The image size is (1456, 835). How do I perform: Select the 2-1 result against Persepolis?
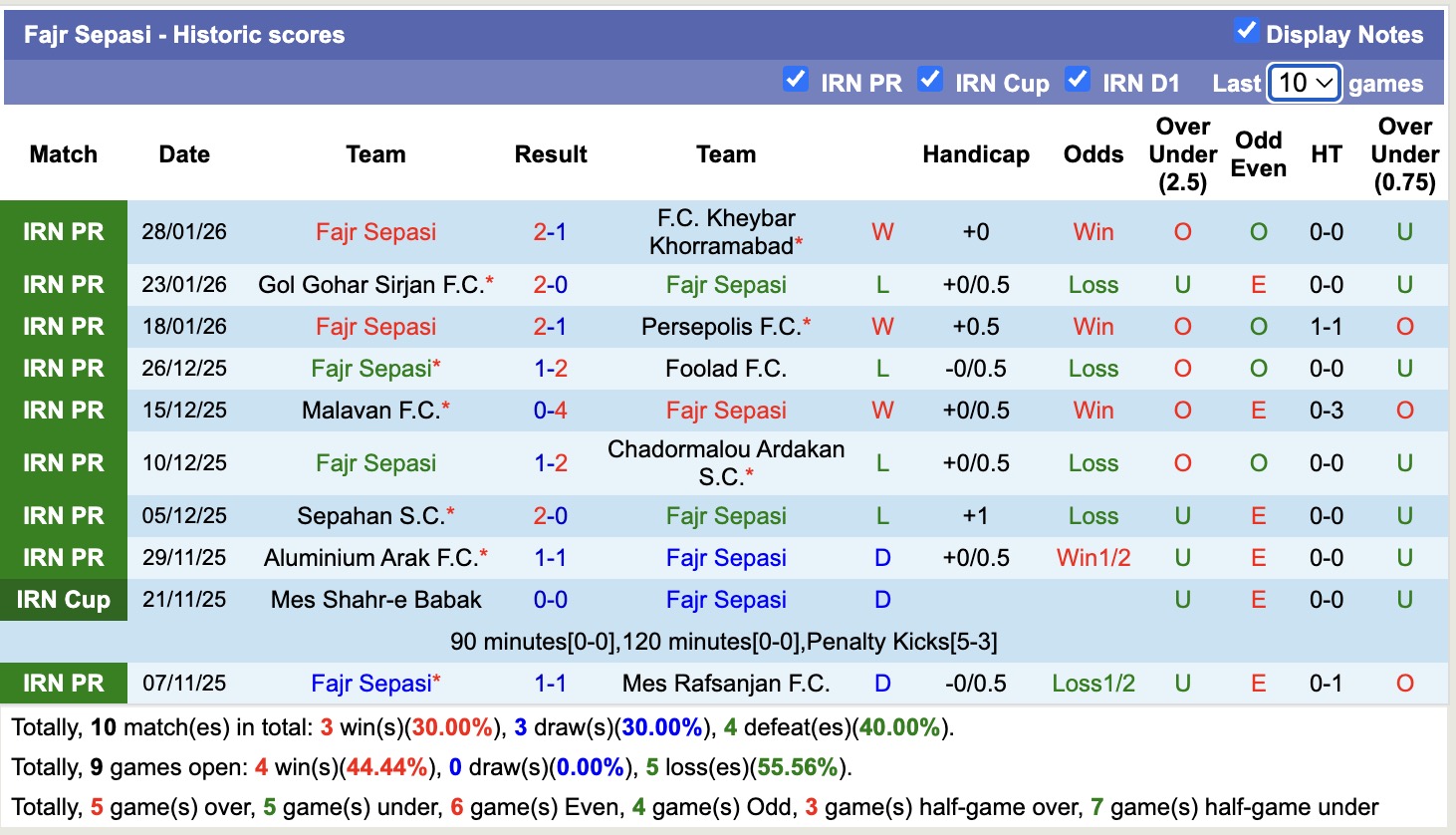click(550, 327)
